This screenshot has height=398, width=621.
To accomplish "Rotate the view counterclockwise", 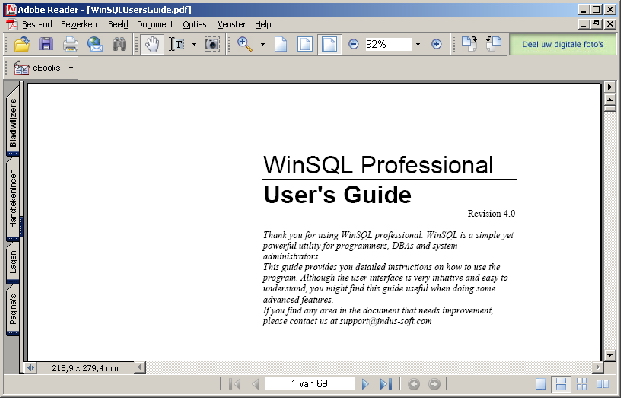I will 493,44.
